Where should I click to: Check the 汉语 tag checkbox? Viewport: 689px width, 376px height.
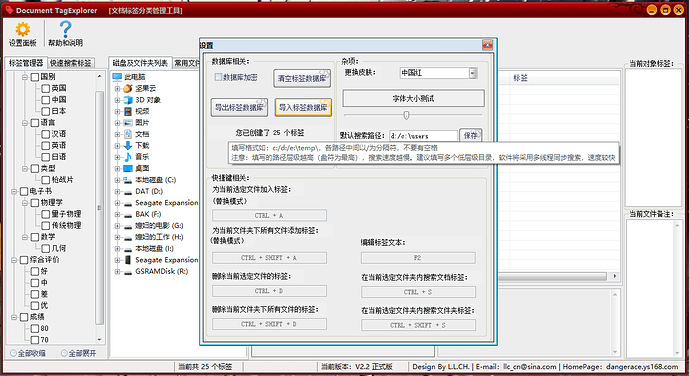pyautogui.click(x=46, y=134)
